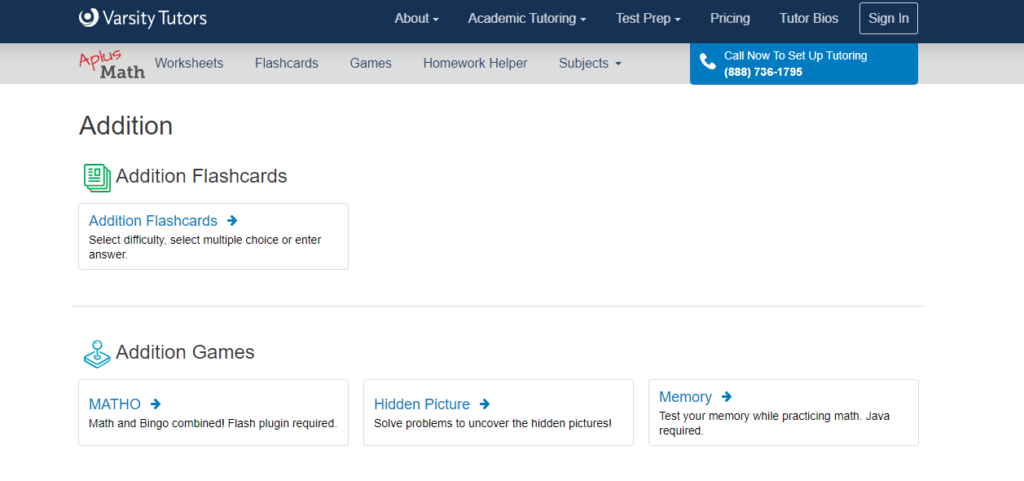This screenshot has height=481, width=1024.
Task: Open the Academic Tutoring dropdown
Action: [x=527, y=18]
